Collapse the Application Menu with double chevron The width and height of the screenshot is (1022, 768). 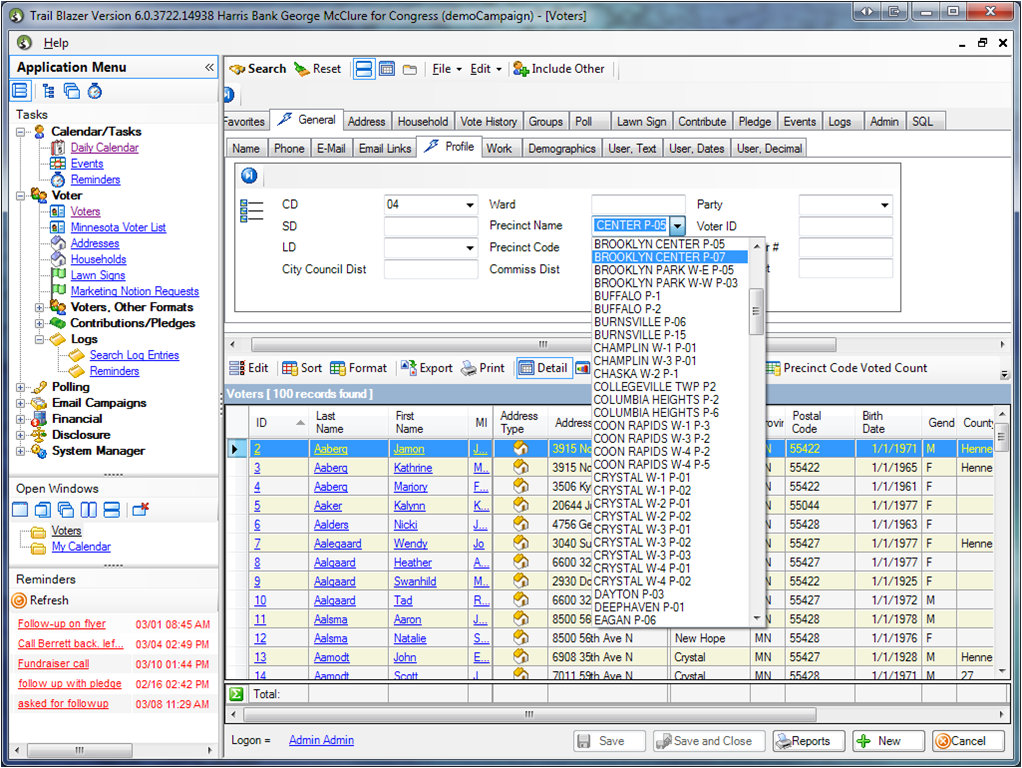click(x=209, y=67)
